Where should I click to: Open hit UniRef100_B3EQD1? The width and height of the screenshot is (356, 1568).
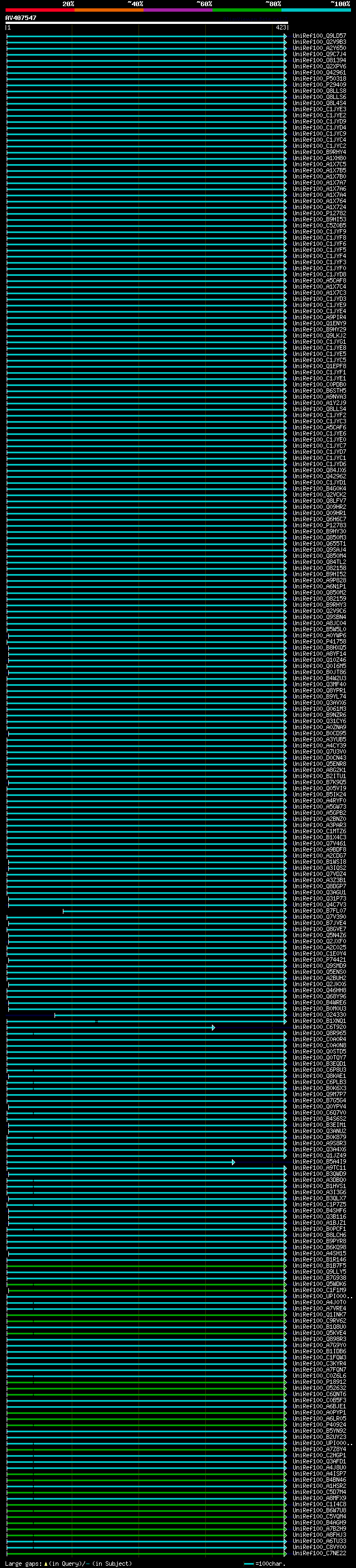pos(319,1064)
